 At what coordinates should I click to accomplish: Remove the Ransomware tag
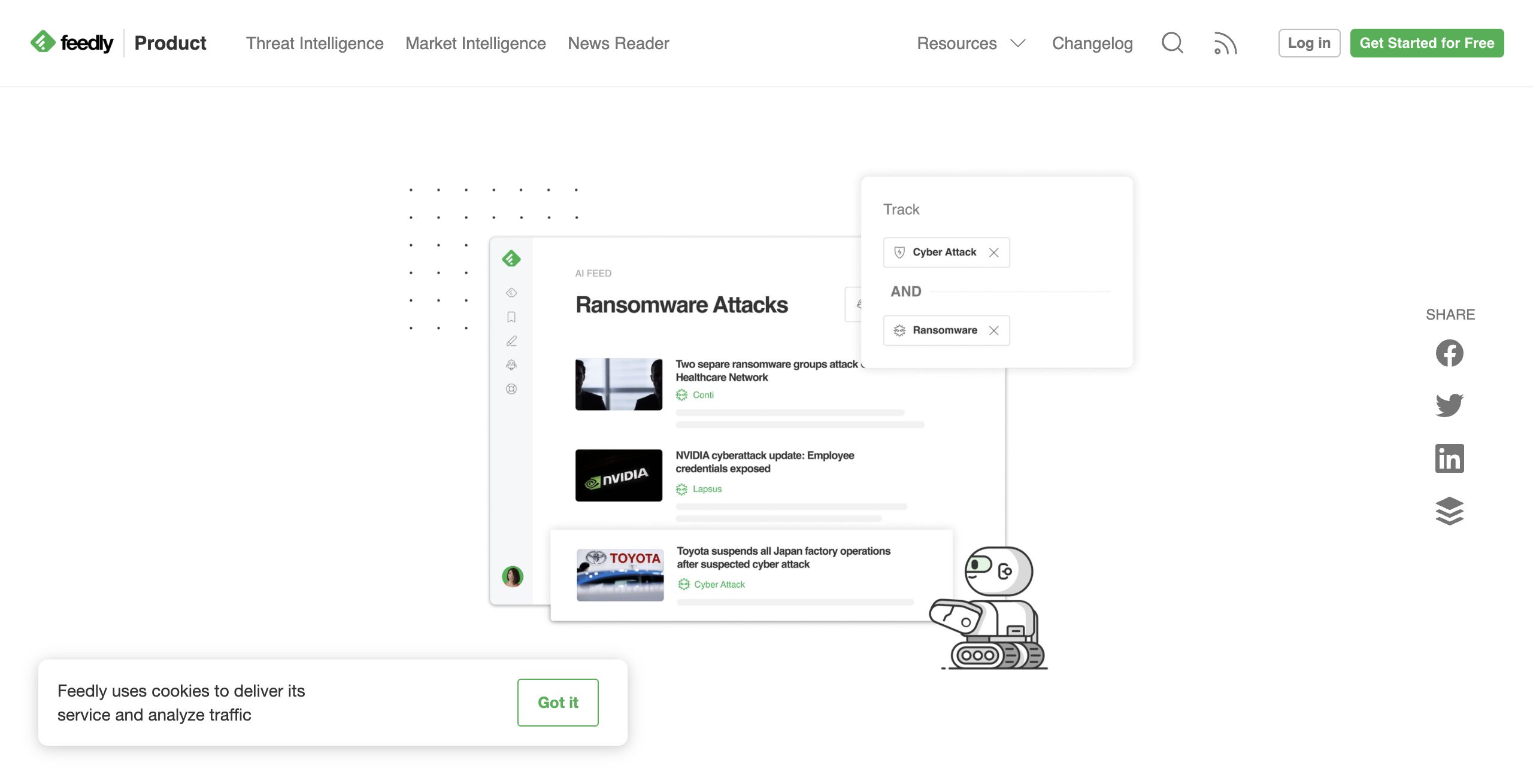click(994, 330)
